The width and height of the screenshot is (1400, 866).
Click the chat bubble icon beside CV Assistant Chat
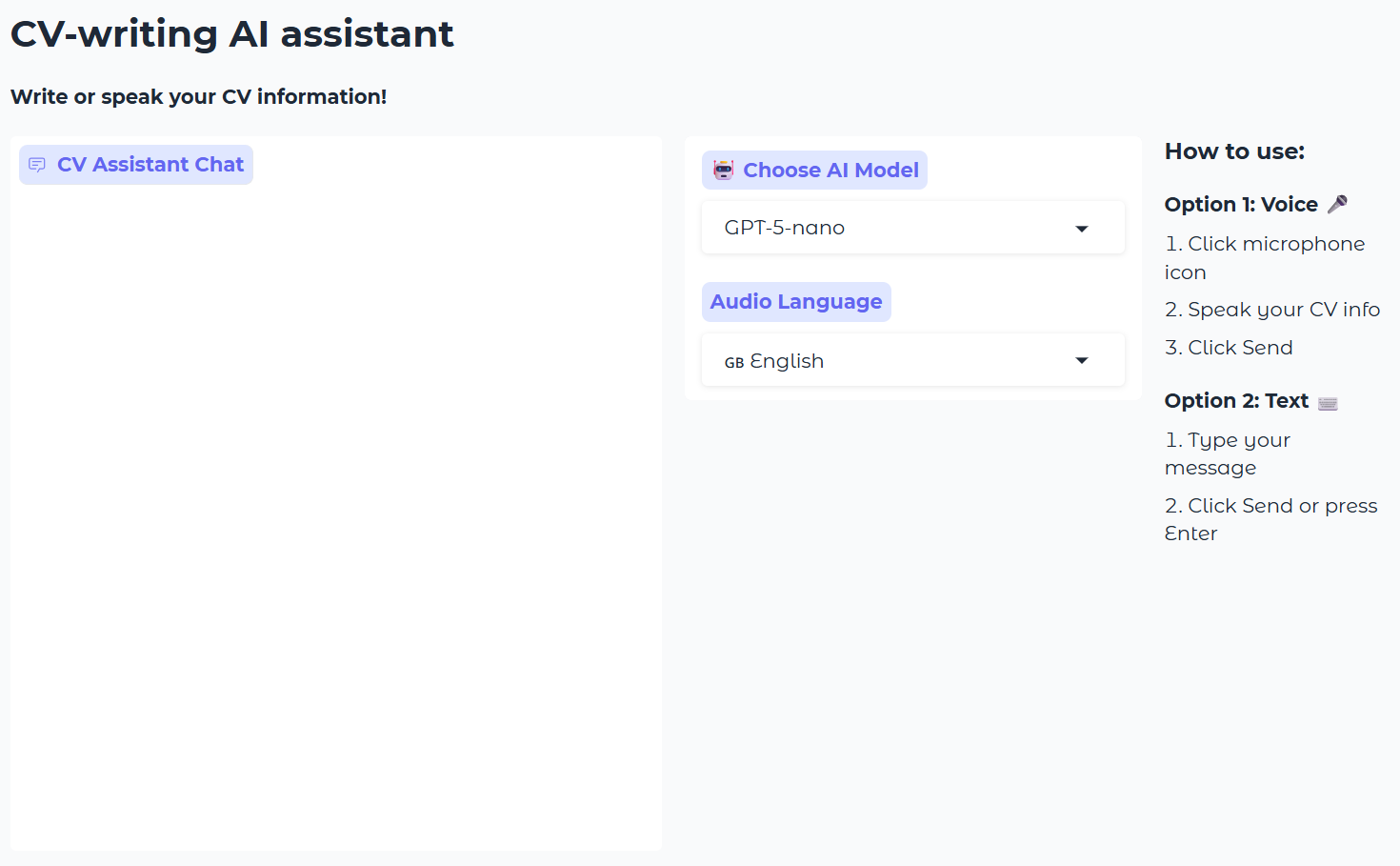coord(37,164)
